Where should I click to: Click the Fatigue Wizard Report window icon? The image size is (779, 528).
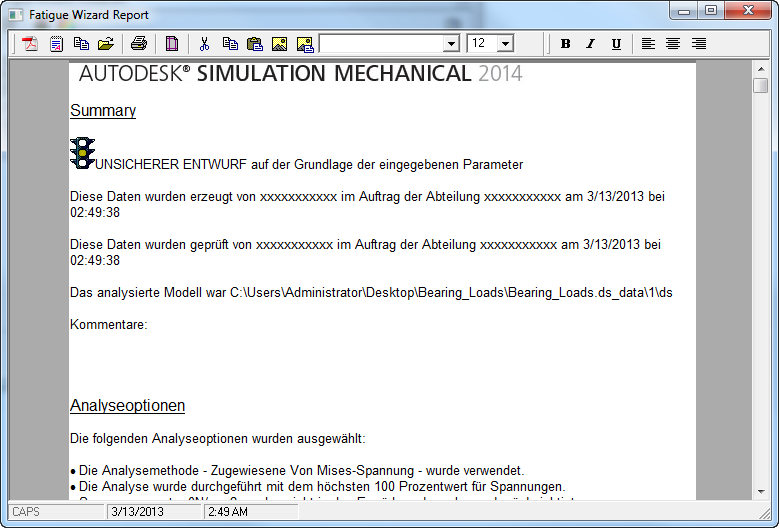pos(15,15)
